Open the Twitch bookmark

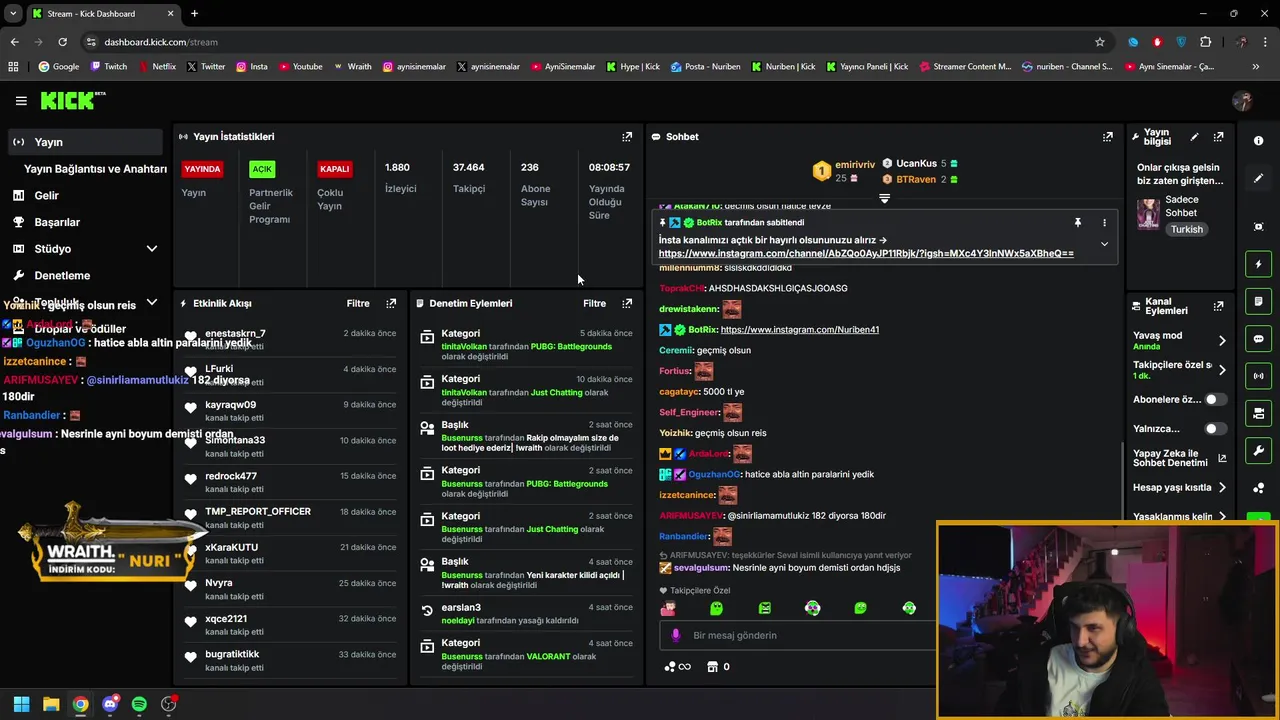coord(109,67)
